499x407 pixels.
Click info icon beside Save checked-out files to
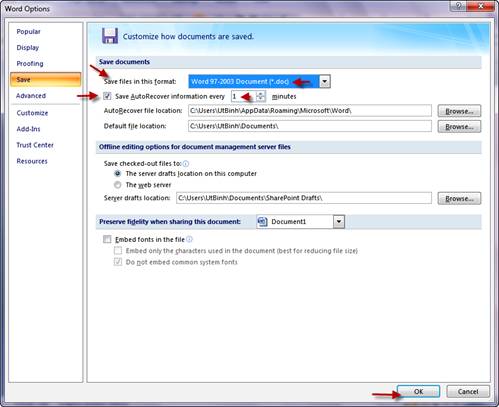(186, 163)
